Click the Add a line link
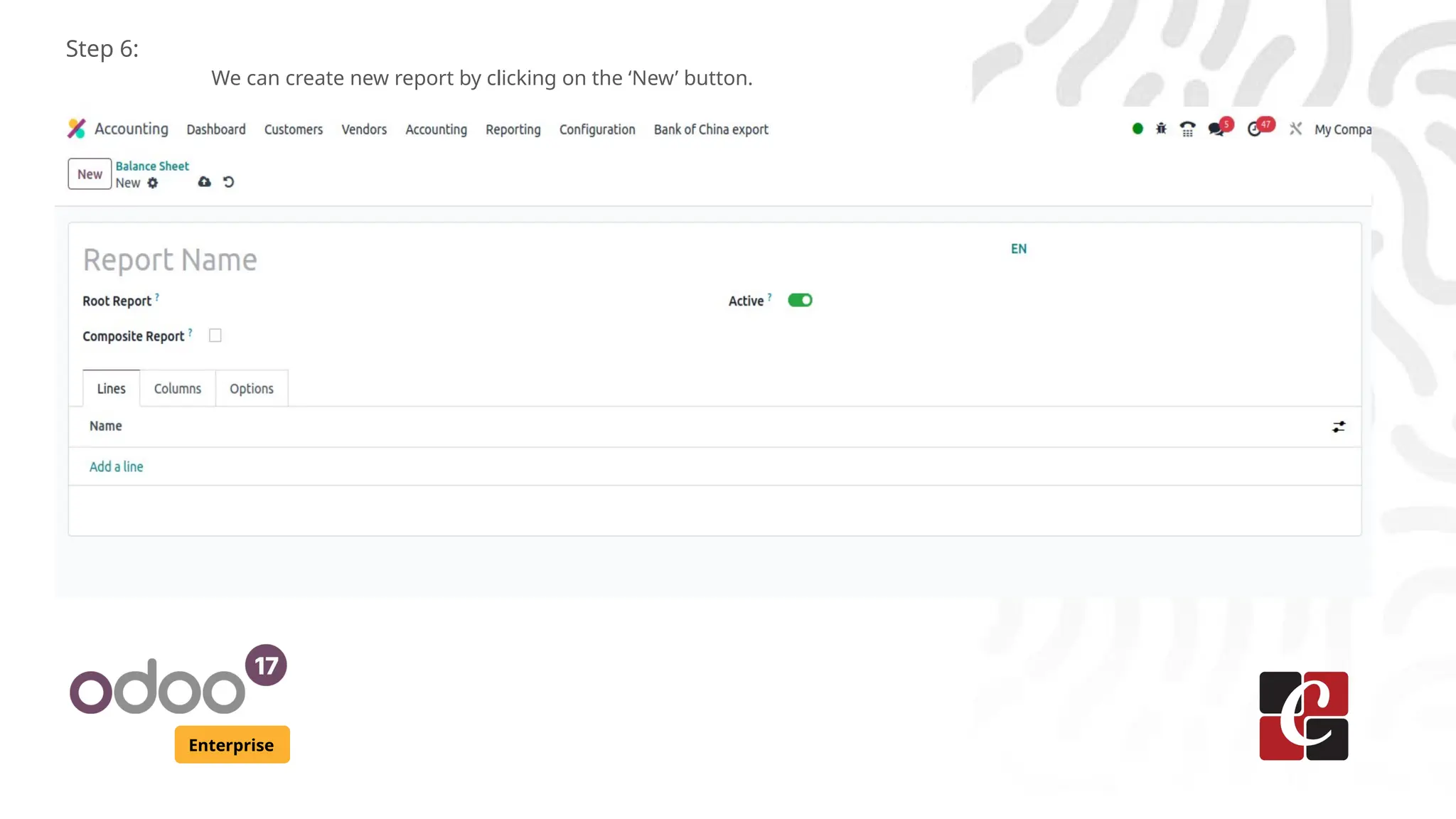Screen dimensions: 1456x819 coord(116,467)
